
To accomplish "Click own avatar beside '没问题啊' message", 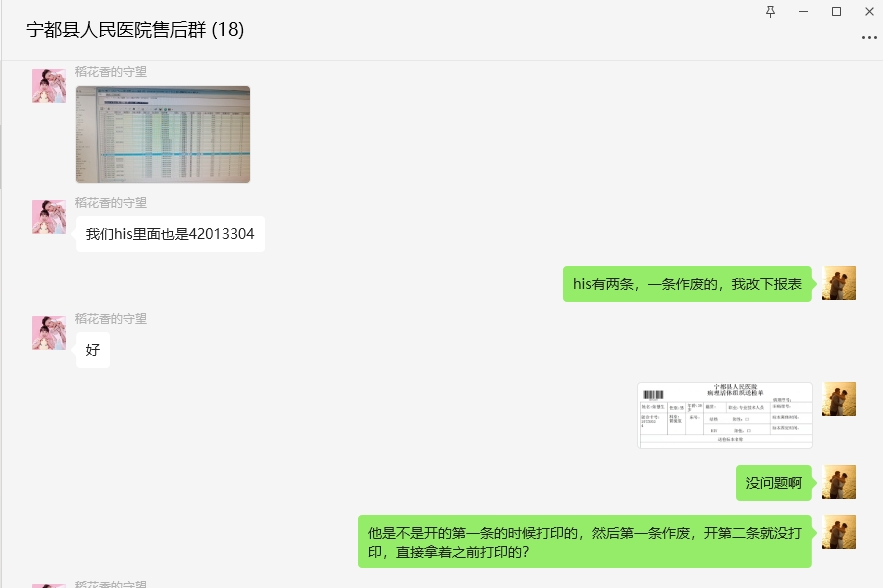I will [839, 482].
